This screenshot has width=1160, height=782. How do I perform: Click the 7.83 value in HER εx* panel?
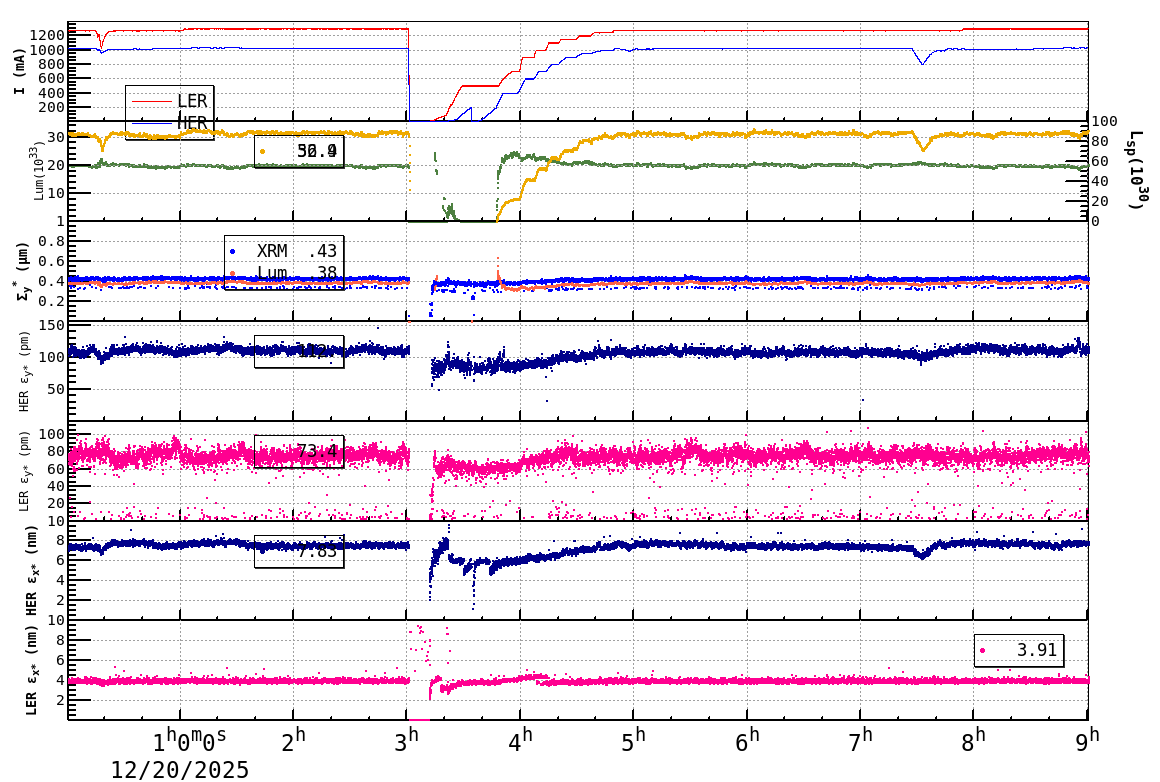tap(317, 551)
